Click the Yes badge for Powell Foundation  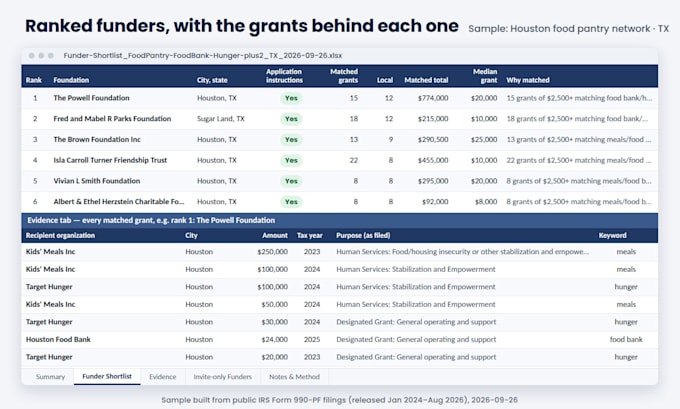click(x=291, y=98)
